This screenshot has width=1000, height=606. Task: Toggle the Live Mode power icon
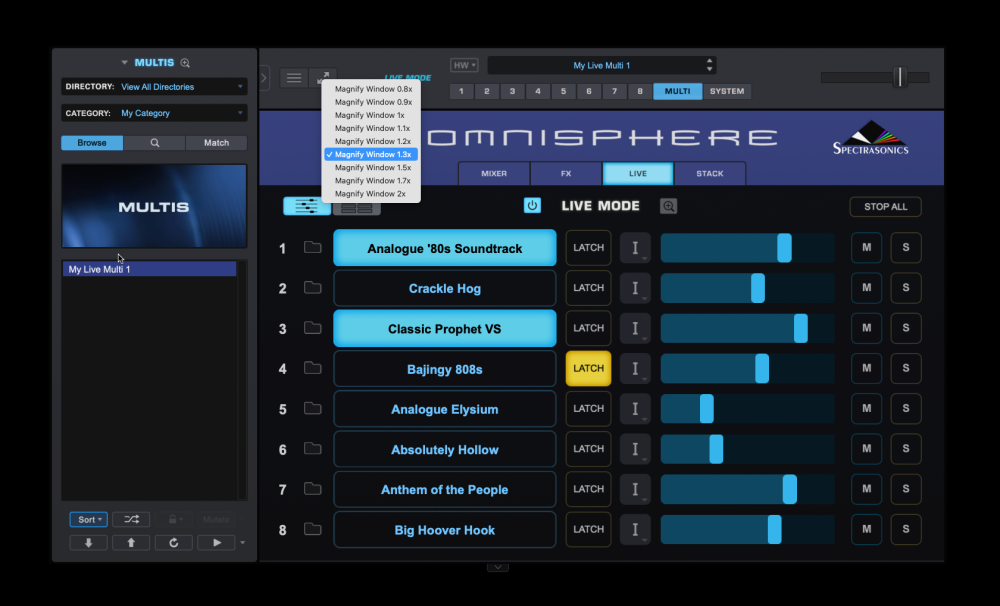pyautogui.click(x=532, y=205)
